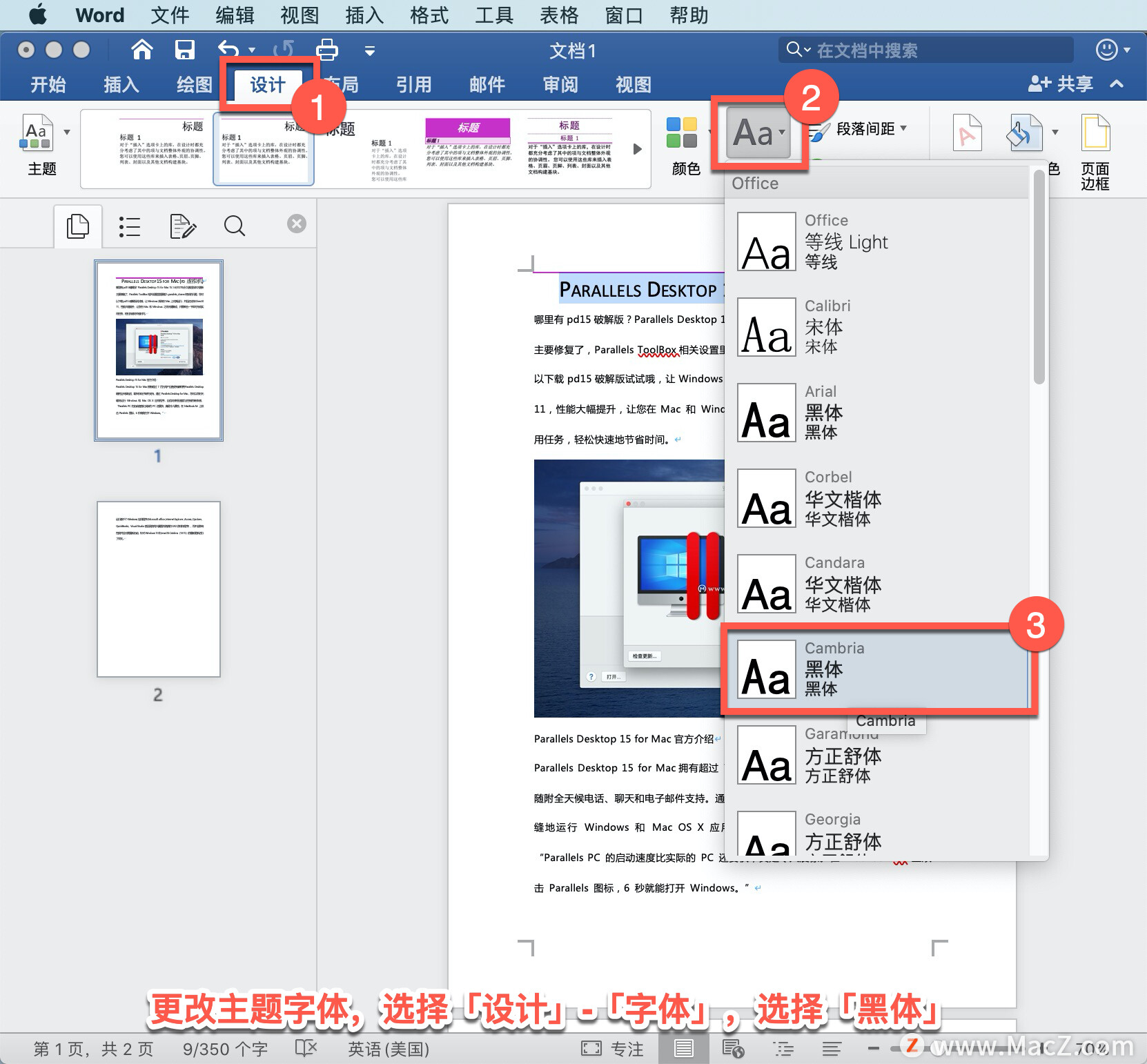The height and width of the screenshot is (1064, 1147).
Task: Open the 帮助 menu in menu bar
Action: 689,15
